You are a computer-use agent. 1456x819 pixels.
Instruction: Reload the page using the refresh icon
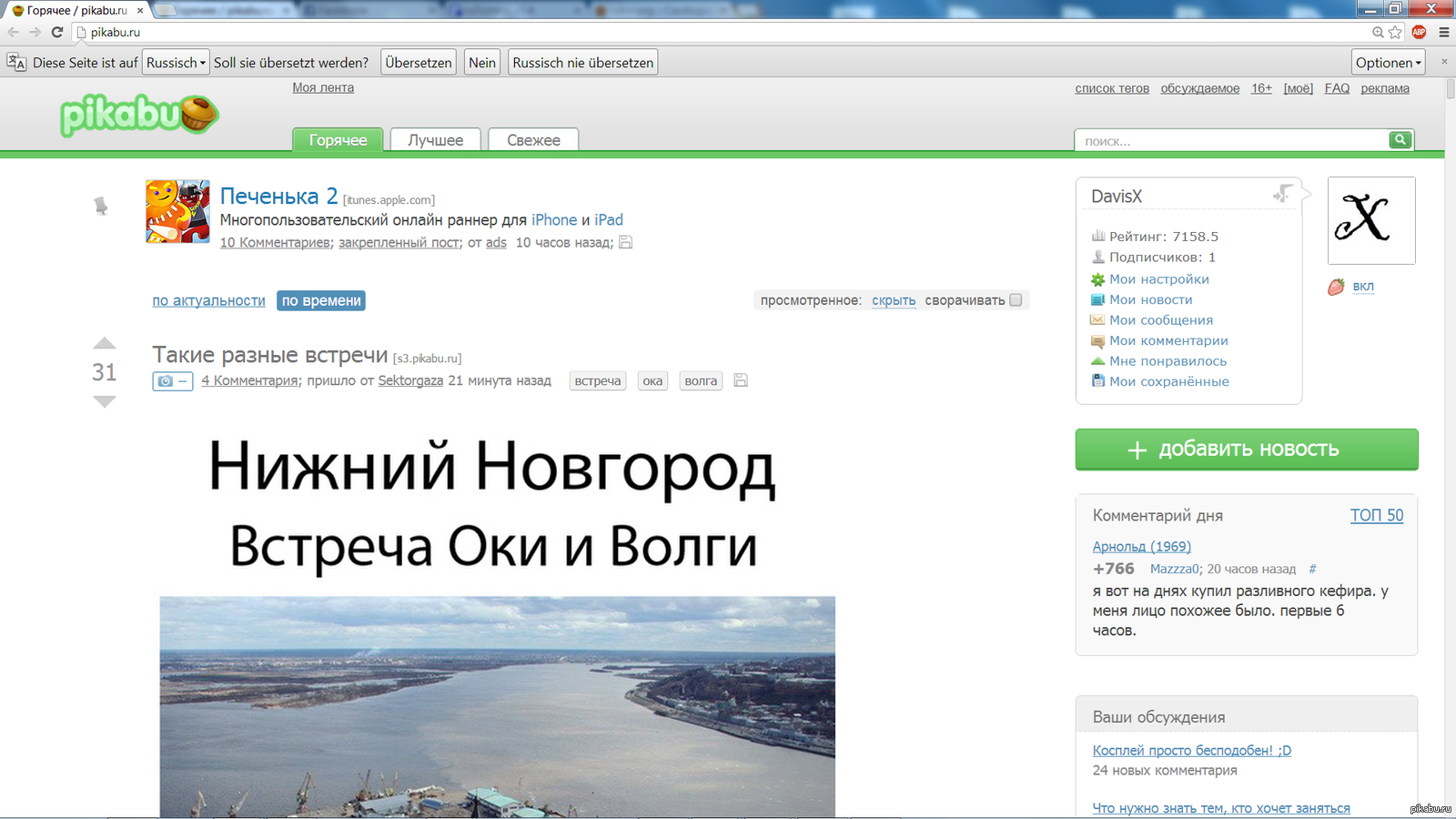[57, 32]
